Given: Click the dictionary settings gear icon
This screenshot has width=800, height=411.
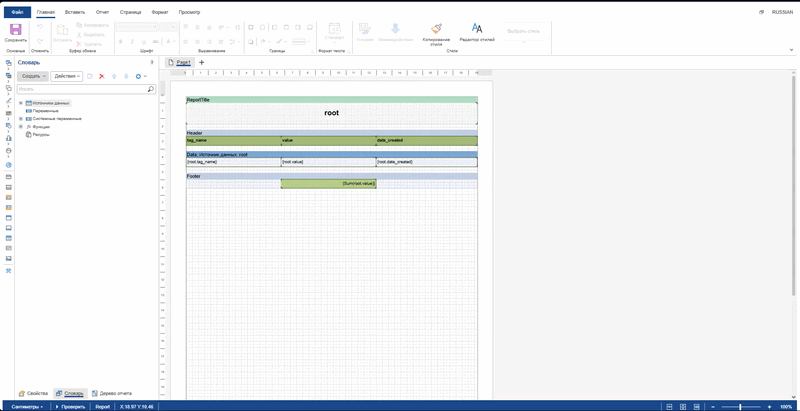Looking at the screenshot, I should point(139,76).
